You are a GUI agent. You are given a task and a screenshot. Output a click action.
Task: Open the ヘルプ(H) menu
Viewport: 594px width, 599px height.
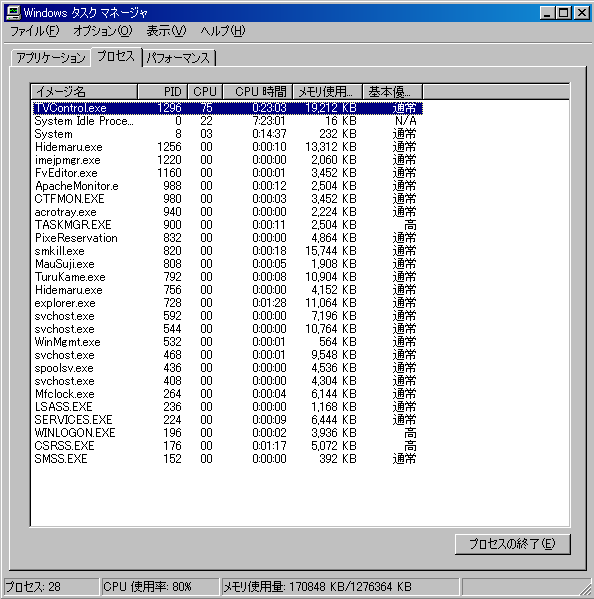223,31
